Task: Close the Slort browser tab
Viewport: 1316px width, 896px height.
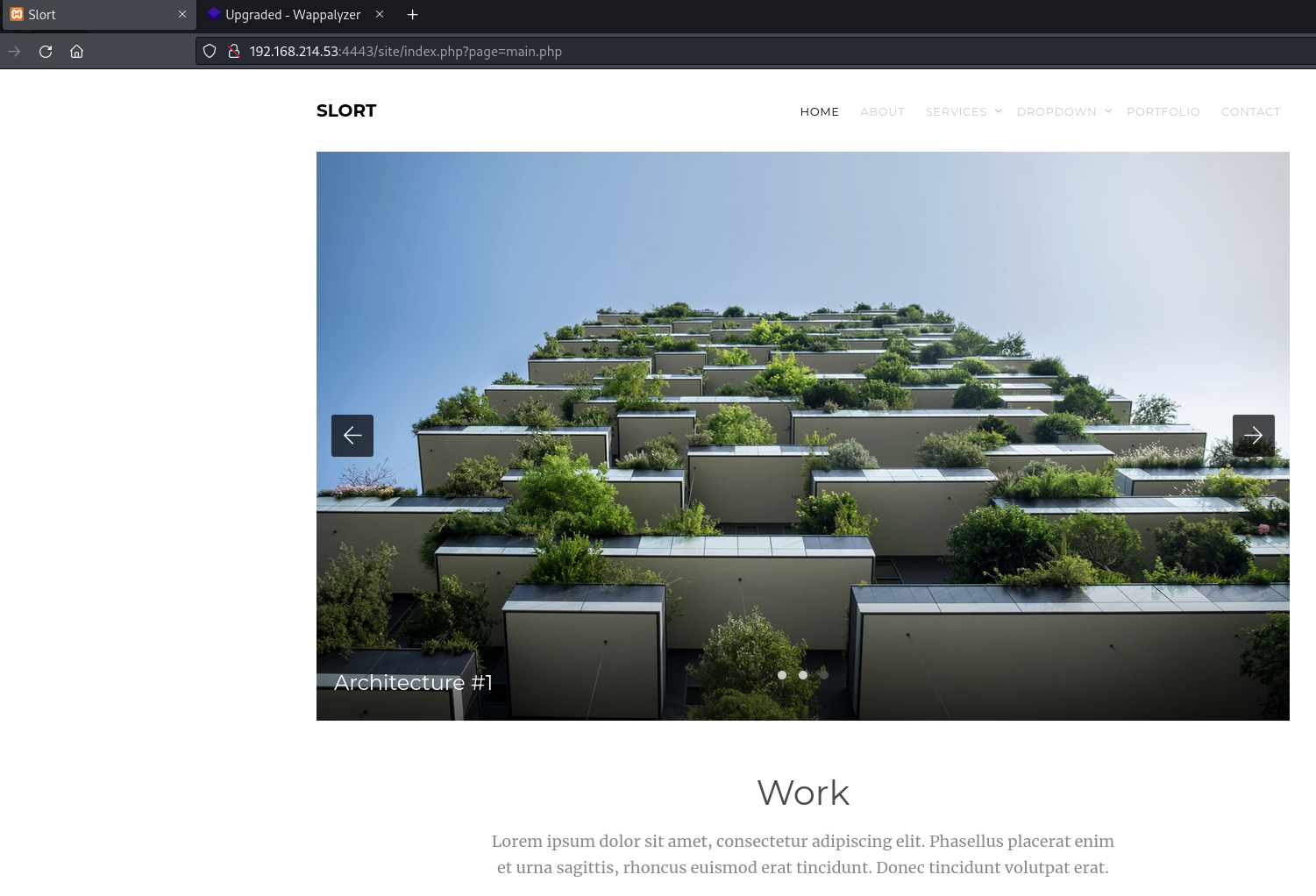Action: 182,15
